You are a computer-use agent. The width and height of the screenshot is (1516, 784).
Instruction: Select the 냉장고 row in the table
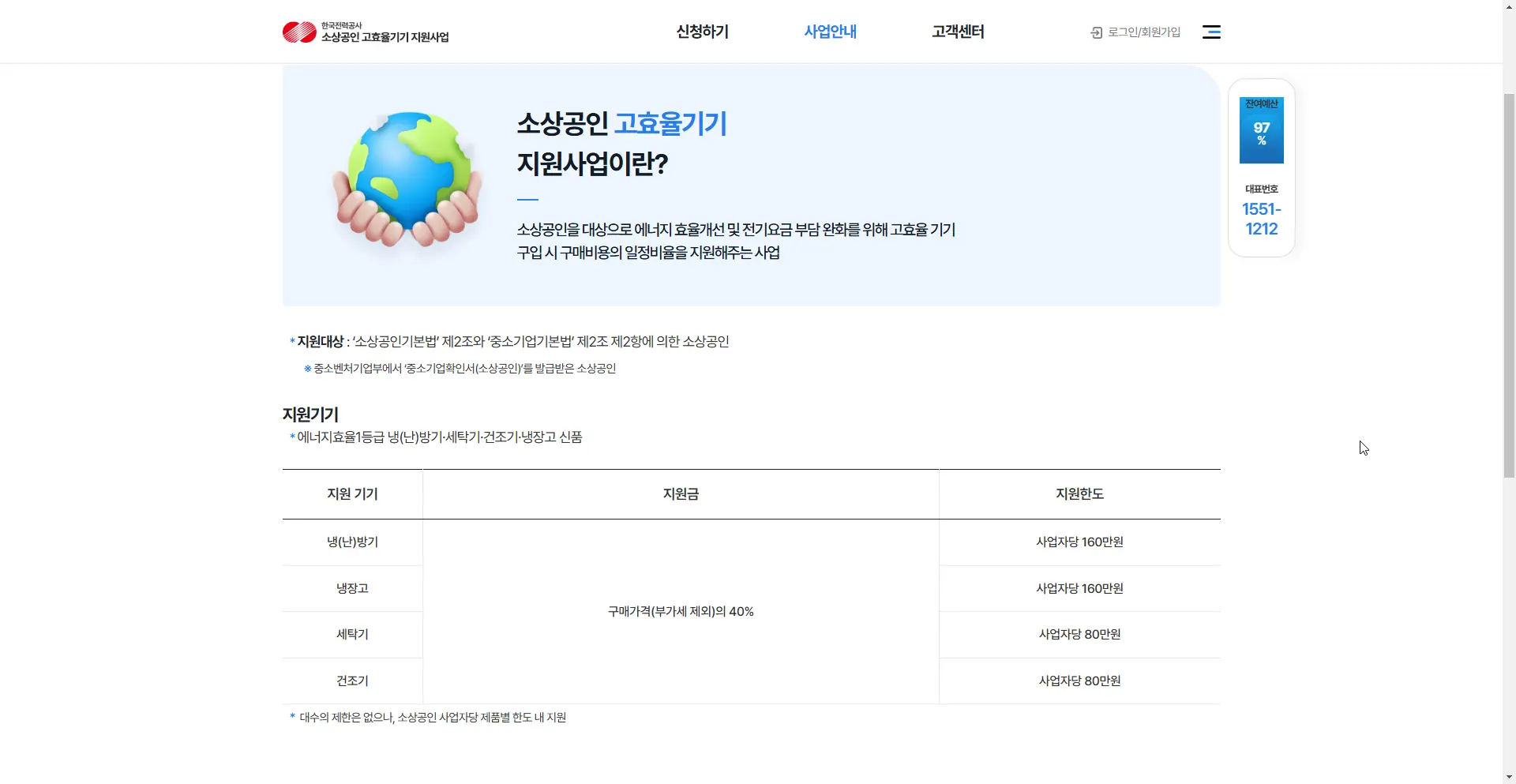[x=352, y=588]
